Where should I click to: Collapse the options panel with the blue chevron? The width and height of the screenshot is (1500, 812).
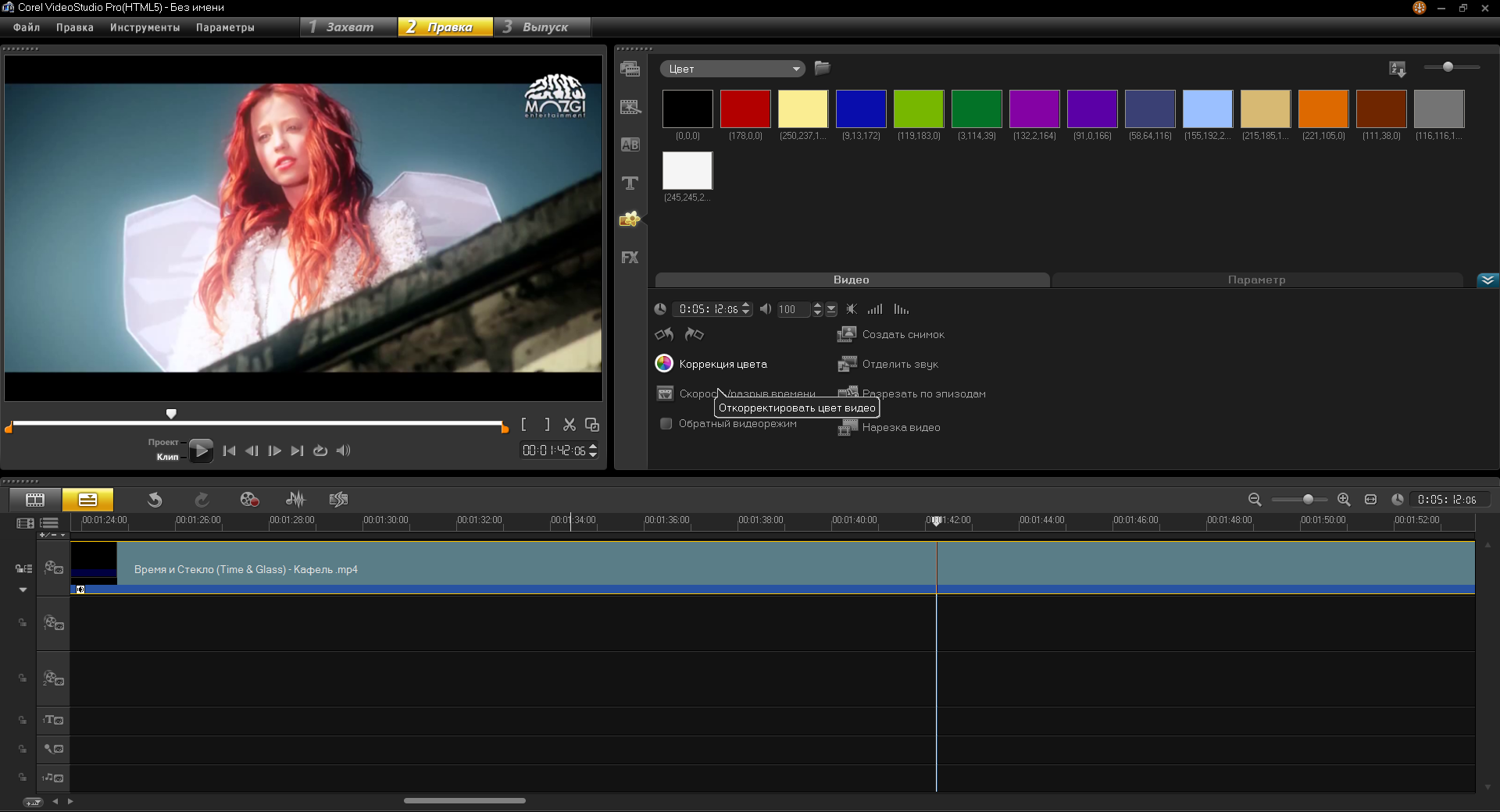1487,280
